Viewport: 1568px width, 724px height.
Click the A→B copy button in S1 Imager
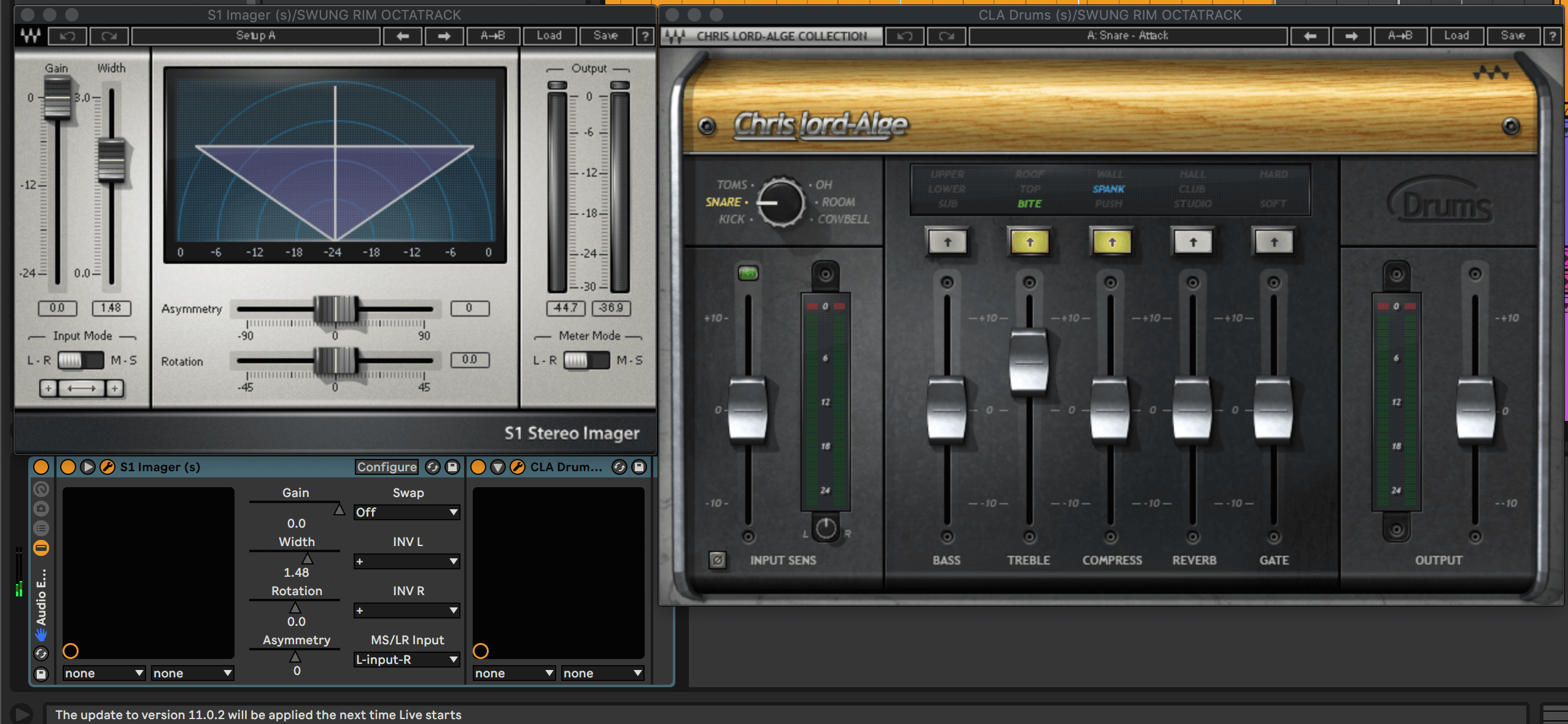coord(493,36)
